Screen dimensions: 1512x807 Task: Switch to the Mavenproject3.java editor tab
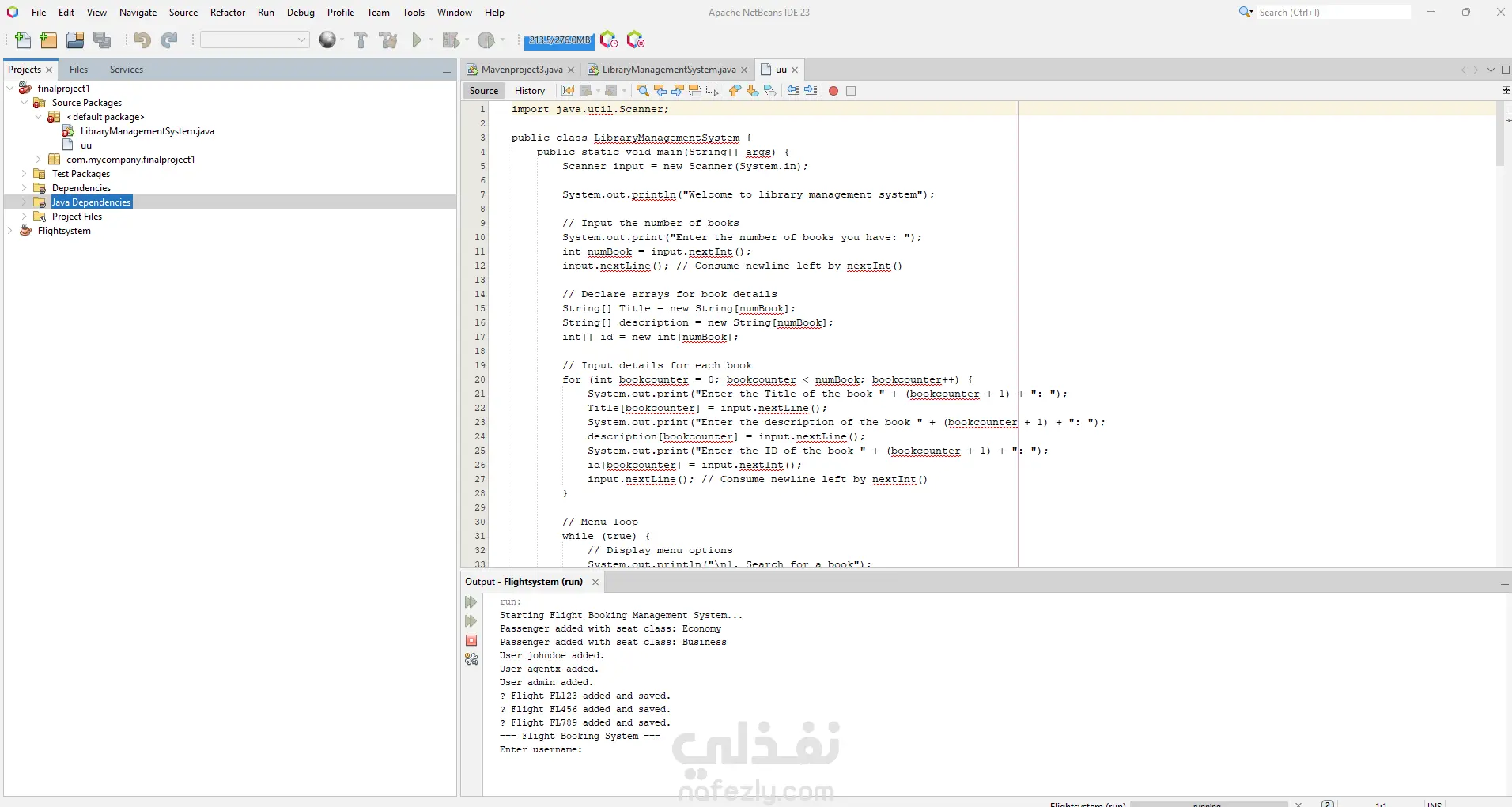click(x=522, y=70)
